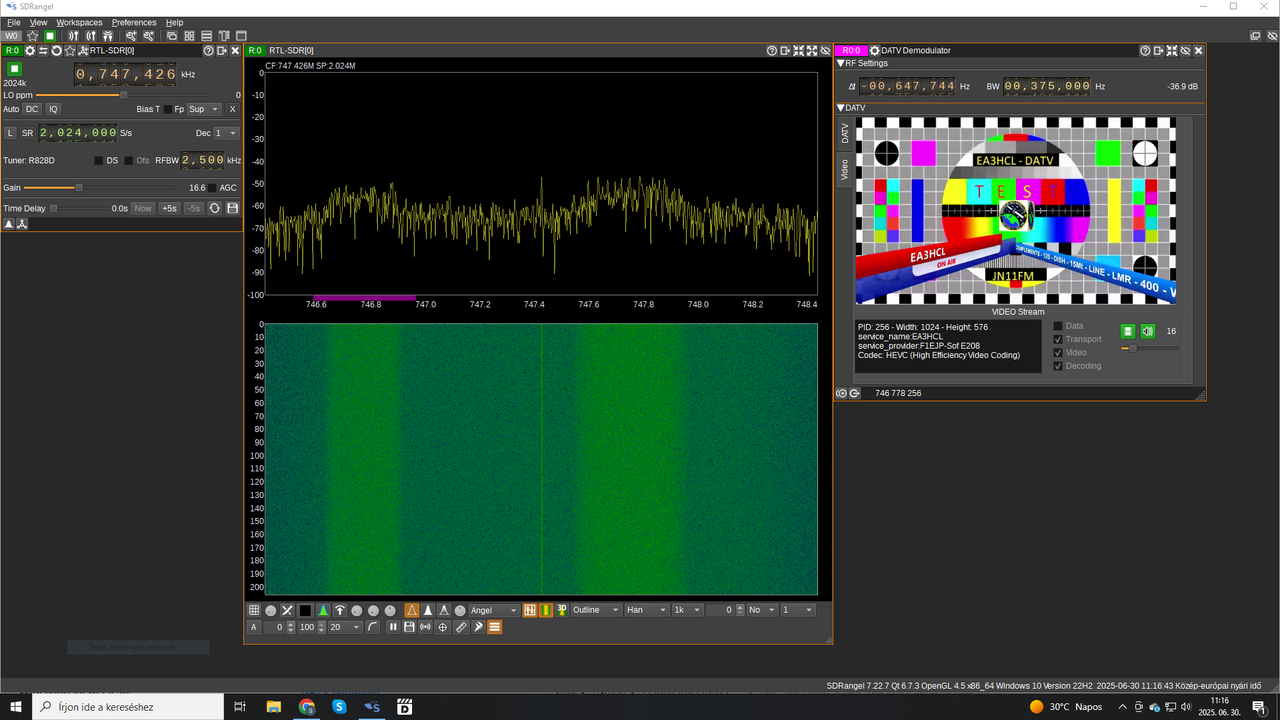Save the time delay buffer
Viewport: 1280px width, 720px height.
pos(233,208)
